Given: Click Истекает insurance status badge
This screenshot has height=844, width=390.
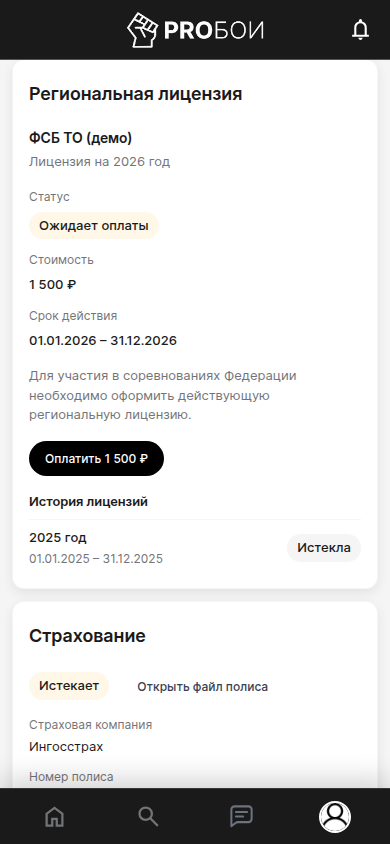Looking at the screenshot, I should (x=69, y=686).
